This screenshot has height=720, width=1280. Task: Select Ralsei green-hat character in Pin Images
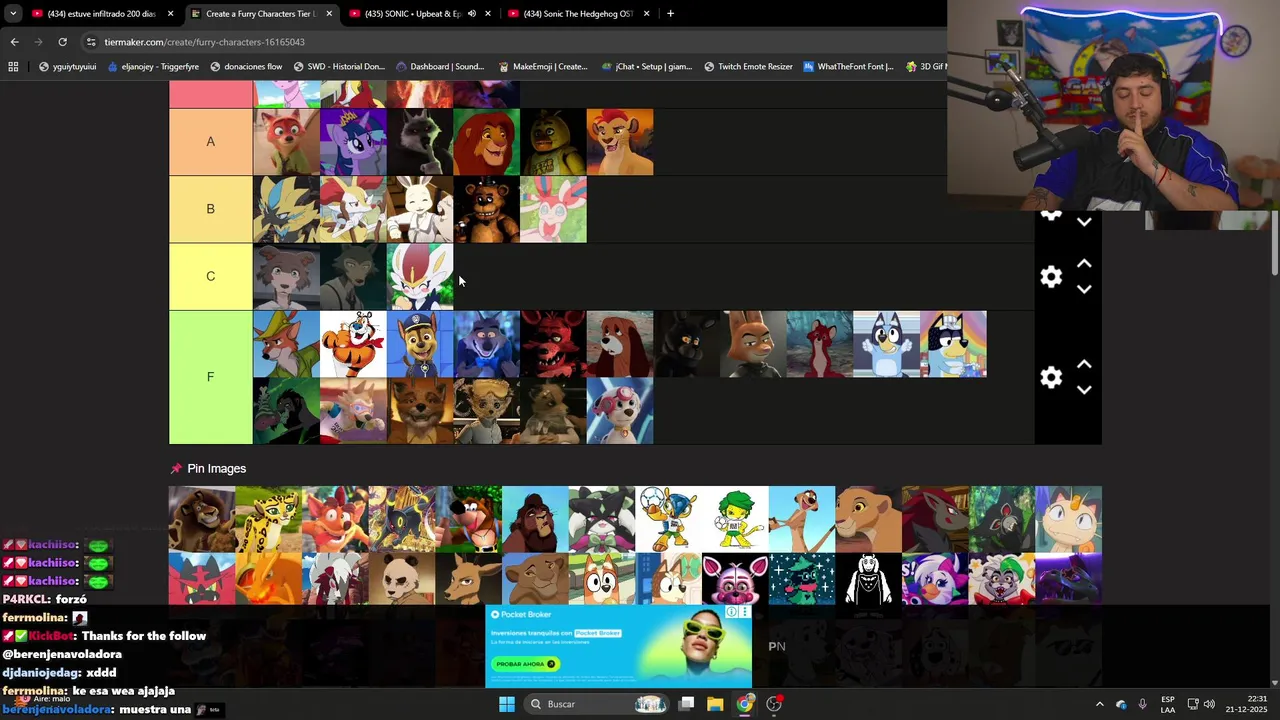802,579
